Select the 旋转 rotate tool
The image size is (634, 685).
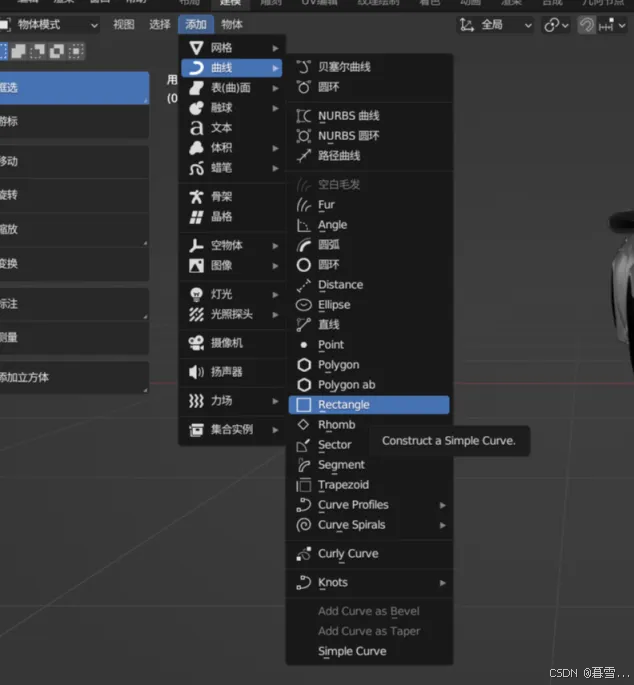click(x=74, y=195)
